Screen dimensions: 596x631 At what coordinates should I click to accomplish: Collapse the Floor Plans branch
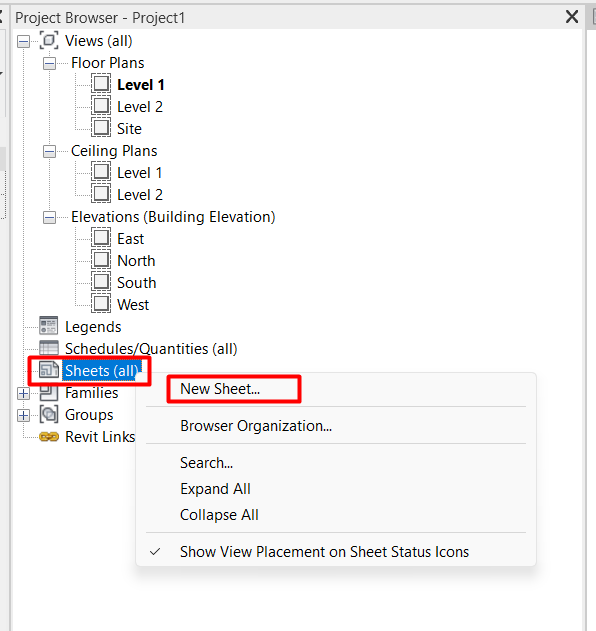(49, 63)
